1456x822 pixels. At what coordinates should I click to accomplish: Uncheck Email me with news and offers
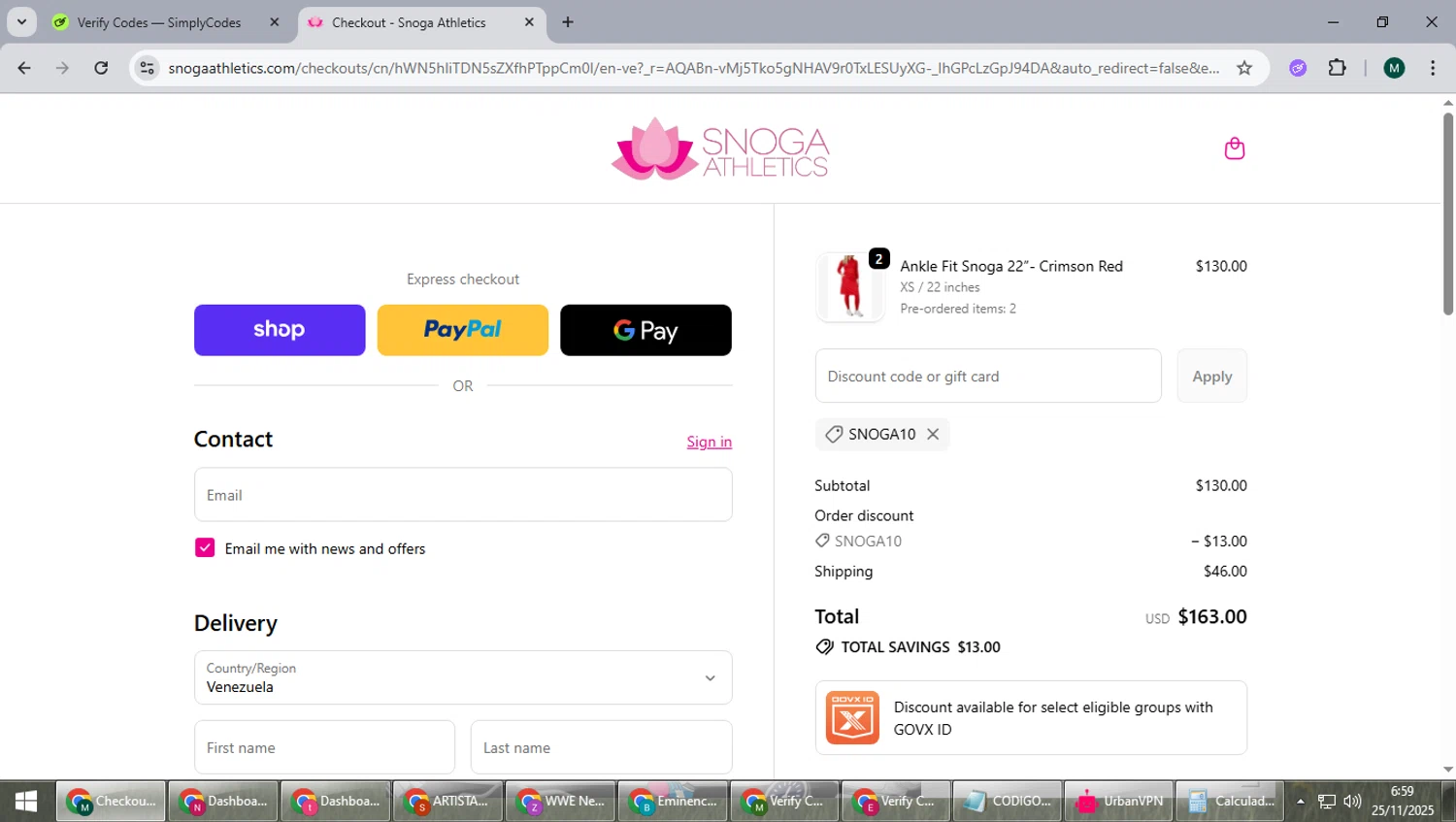(x=205, y=548)
